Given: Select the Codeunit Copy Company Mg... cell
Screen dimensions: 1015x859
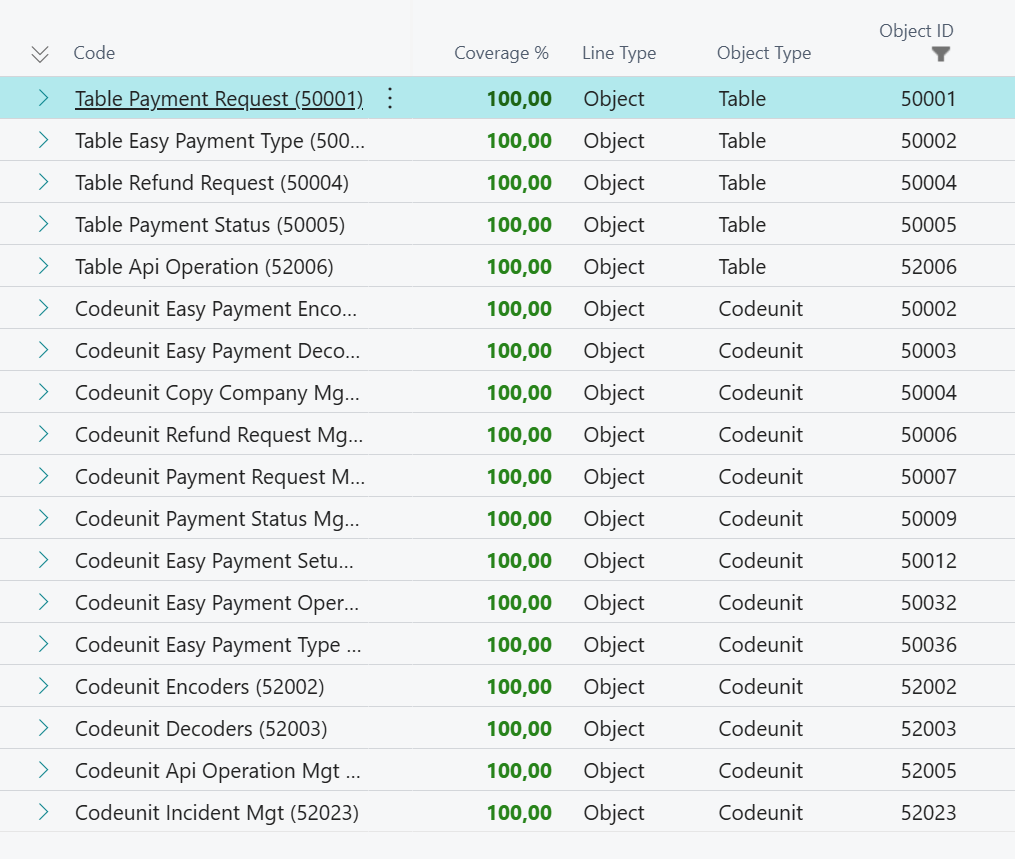Looking at the screenshot, I should pyautogui.click(x=217, y=393).
